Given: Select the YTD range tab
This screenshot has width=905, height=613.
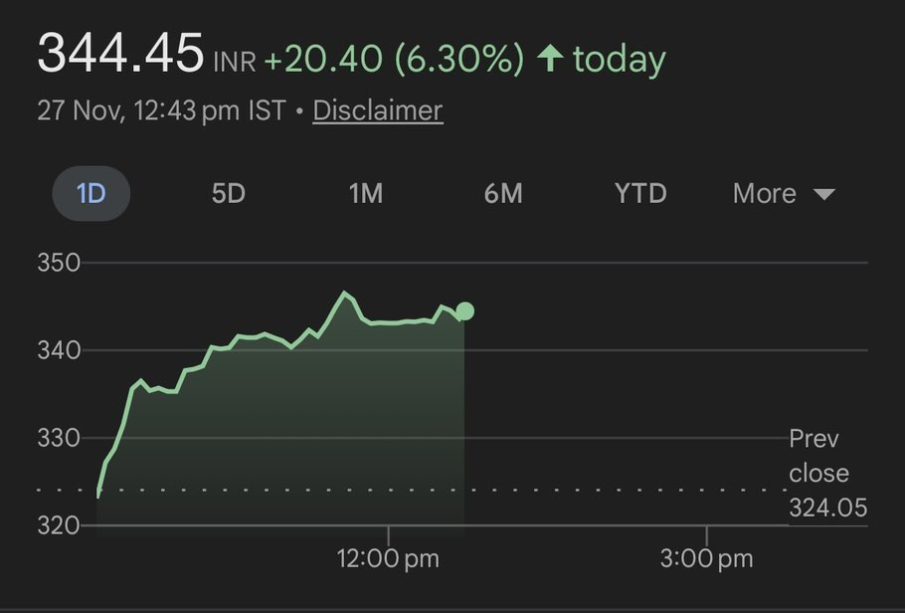Looking at the screenshot, I should (x=640, y=193).
